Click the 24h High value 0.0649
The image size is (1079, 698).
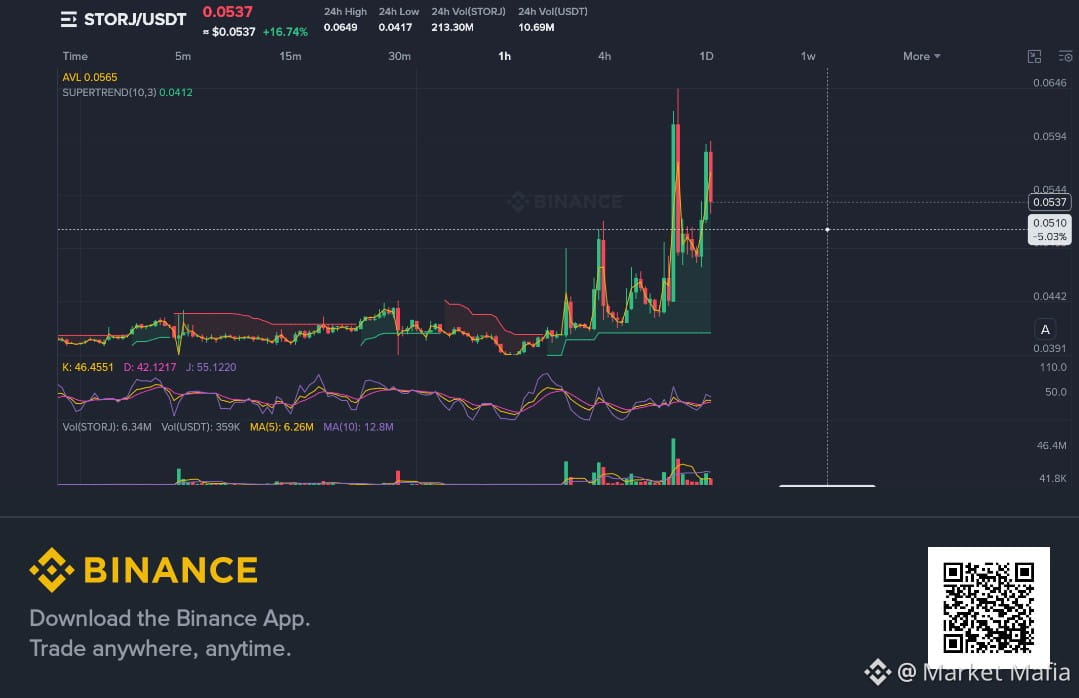click(x=341, y=28)
